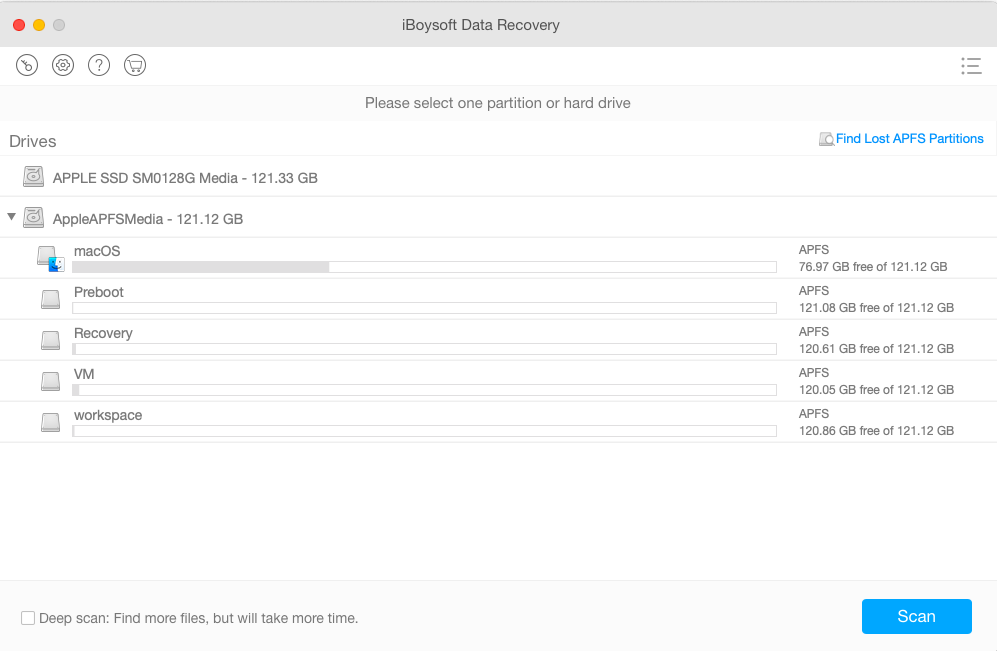
Task: Click the Scan button
Action: click(916, 616)
